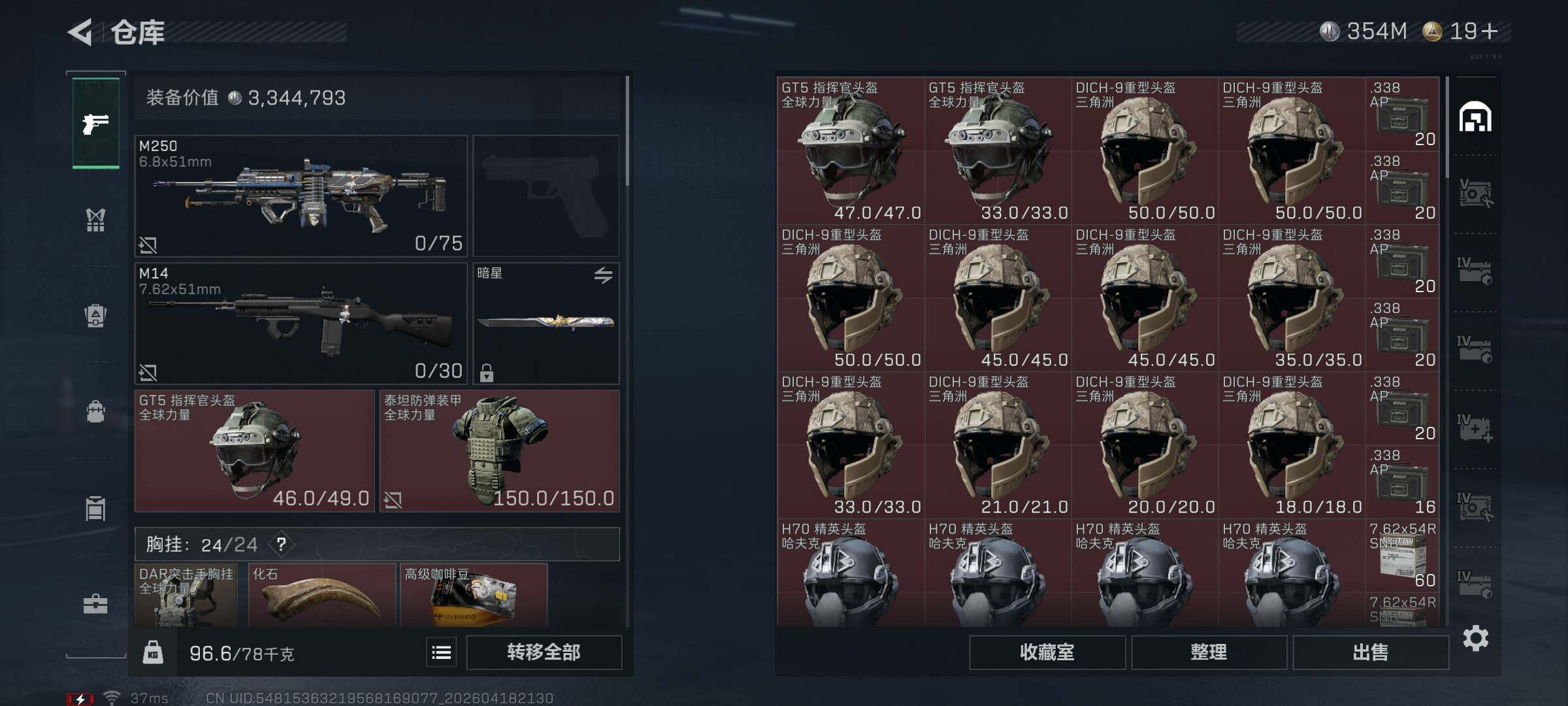1568x706 pixels.
Task: Click the 整理 organize button
Action: [x=1209, y=652]
